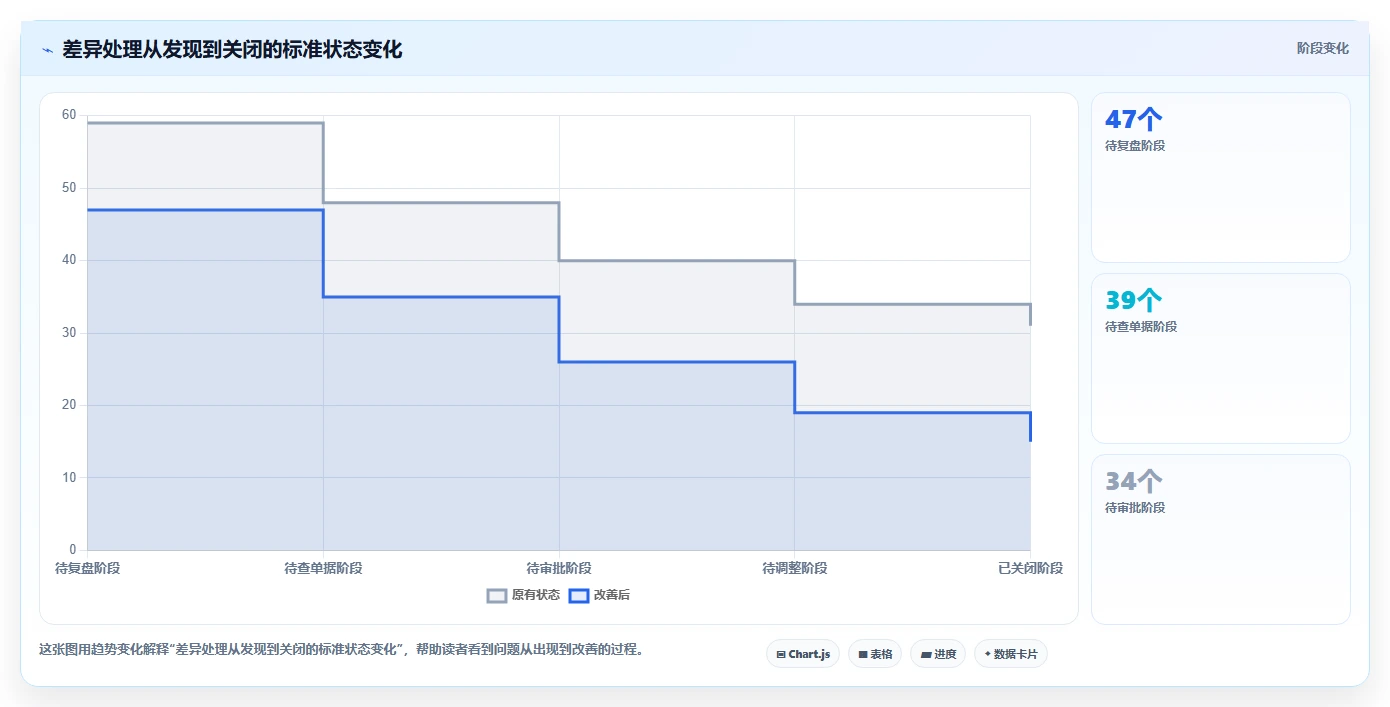Select the Chart.js tag button
This screenshot has width=1390, height=707.
coord(803,654)
